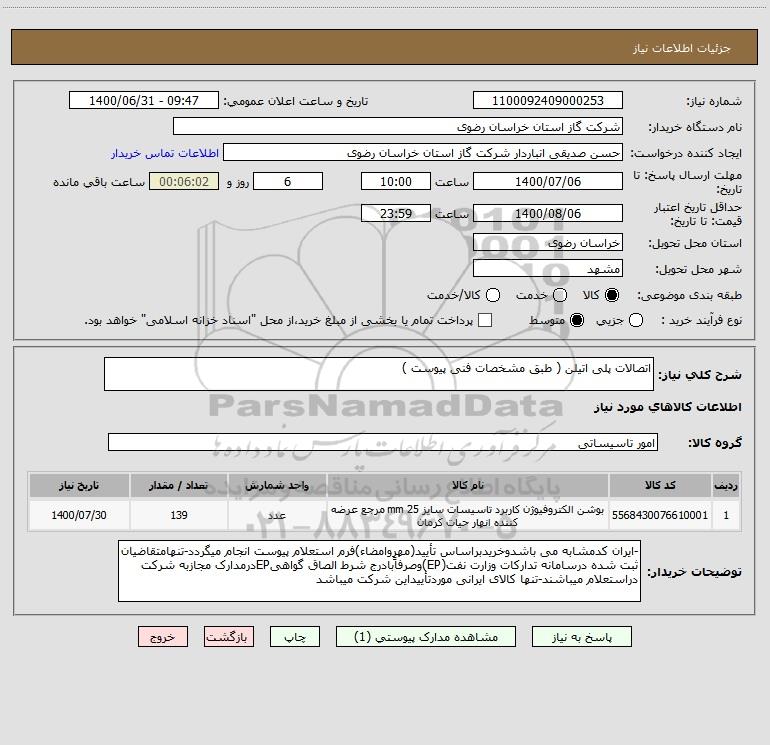Screen dimensions: 770x745
Task: Click the quantity cell 139
Action: click(x=179, y=515)
